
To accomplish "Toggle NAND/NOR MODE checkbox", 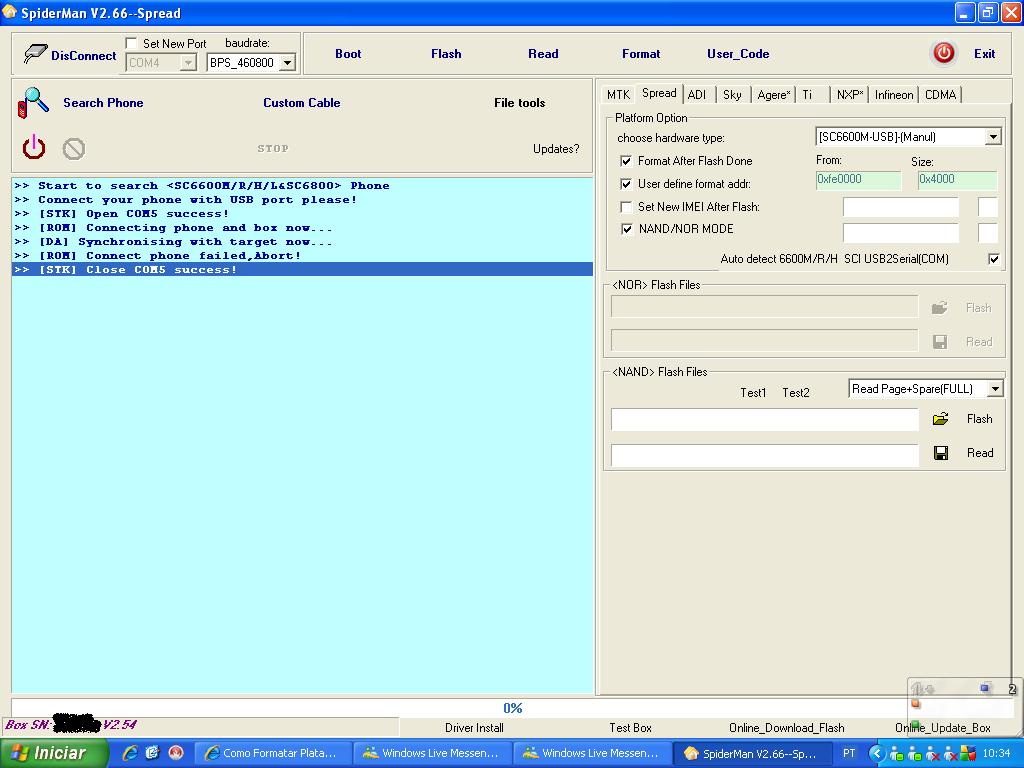I will [627, 229].
